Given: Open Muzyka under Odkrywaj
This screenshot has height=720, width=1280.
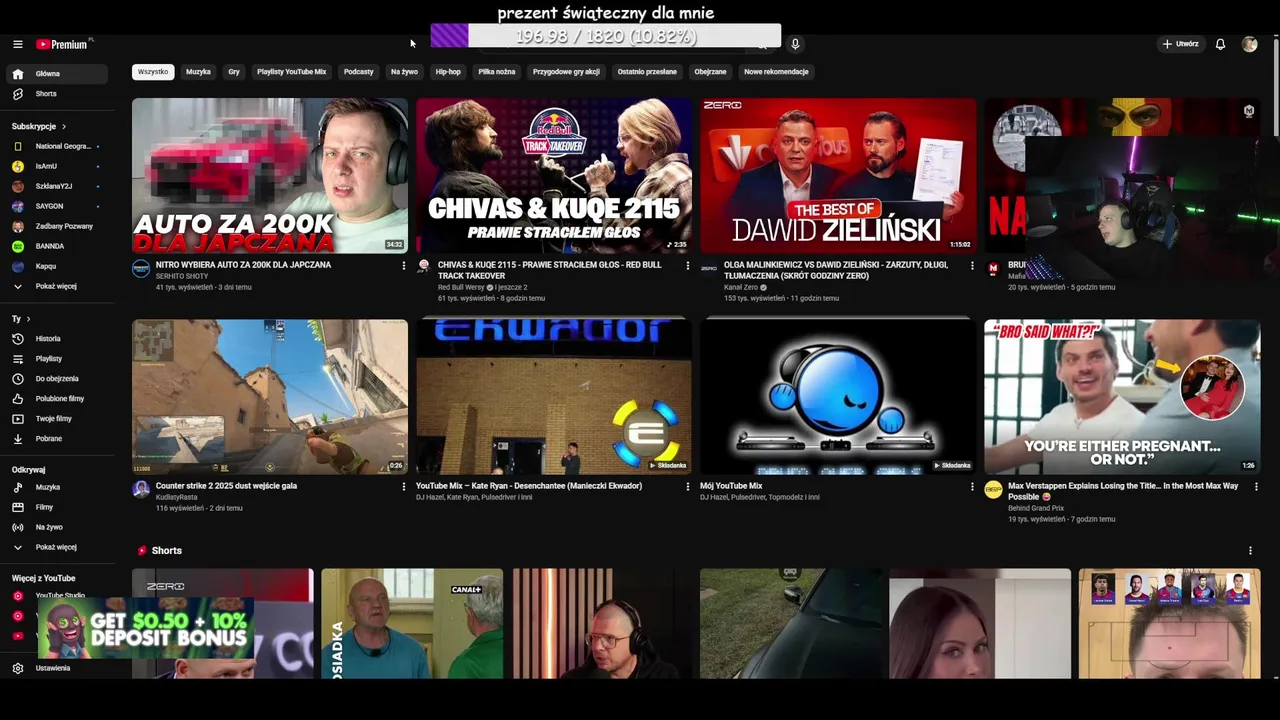Looking at the screenshot, I should (55, 487).
